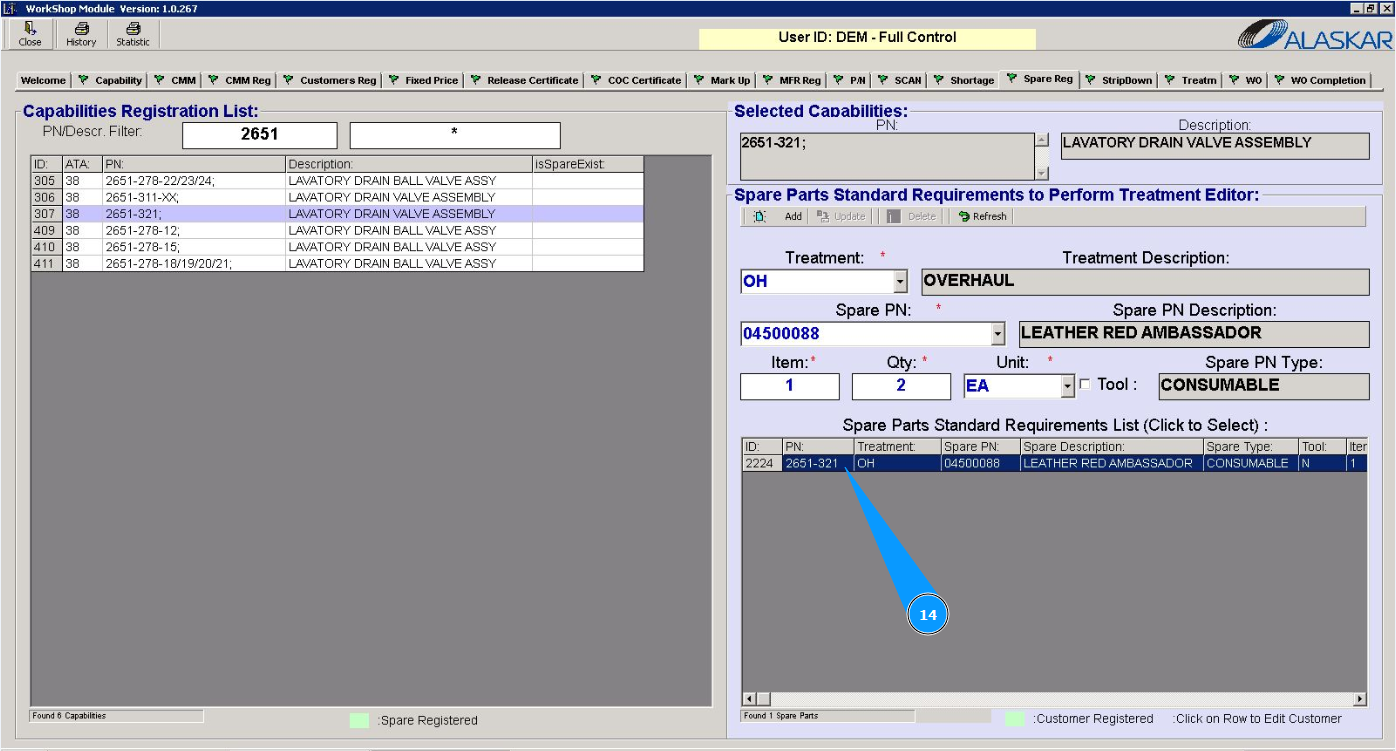This screenshot has height=751, width=1396.
Task: Click the ALASKAR logo
Action: point(1315,37)
